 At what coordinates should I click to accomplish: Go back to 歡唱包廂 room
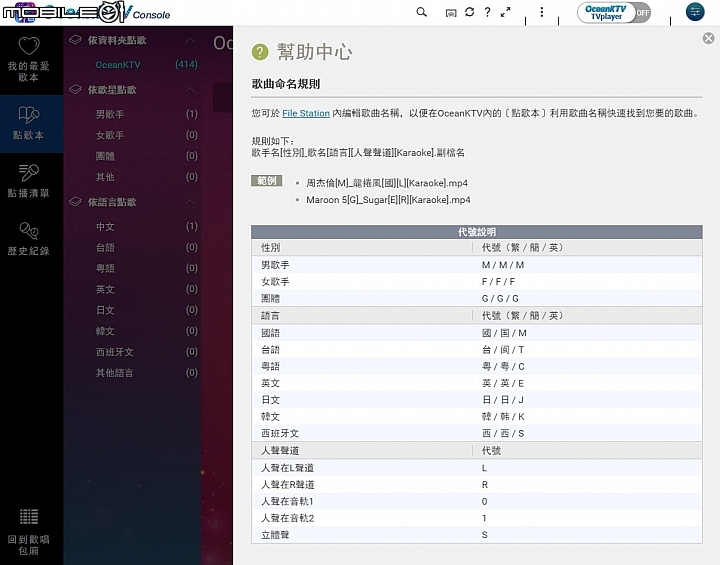28,531
